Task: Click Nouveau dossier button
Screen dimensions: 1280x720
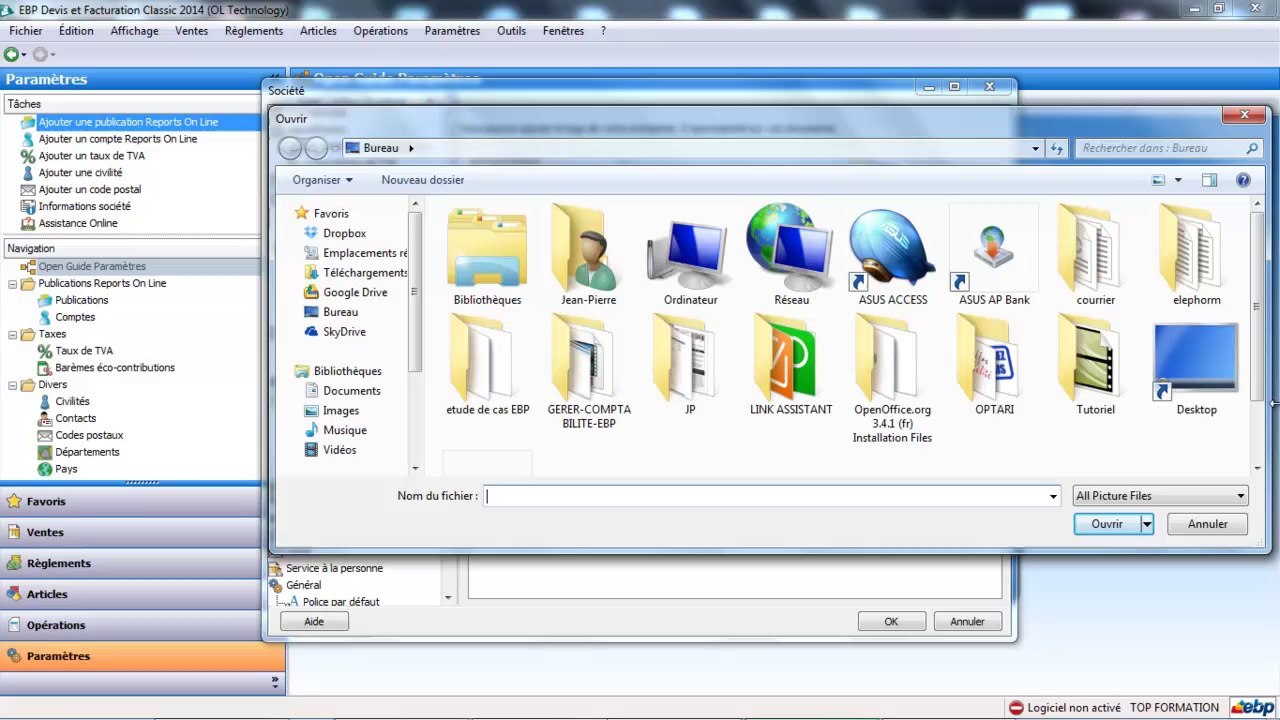Action: (x=423, y=180)
